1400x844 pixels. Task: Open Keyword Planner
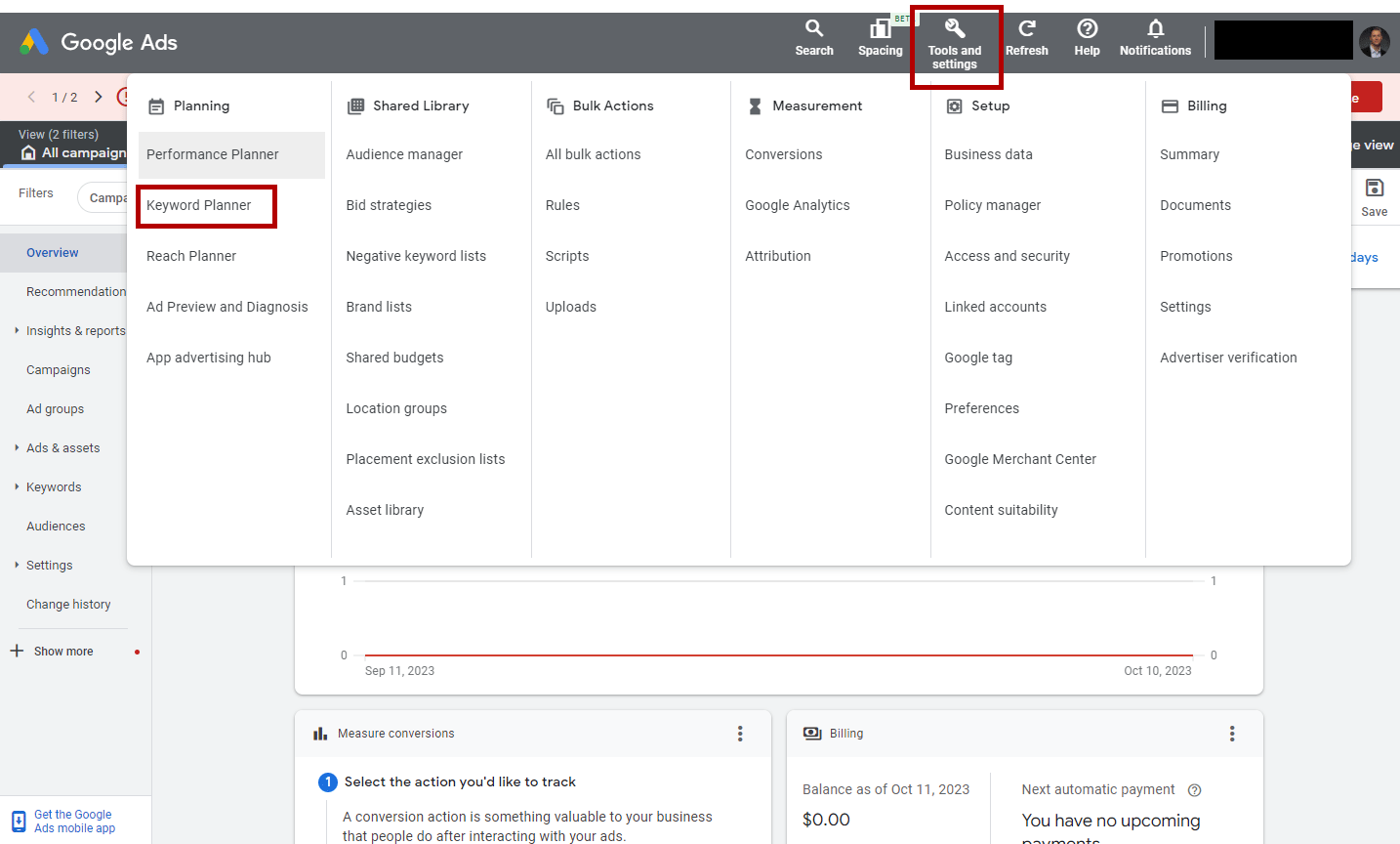coord(199,205)
